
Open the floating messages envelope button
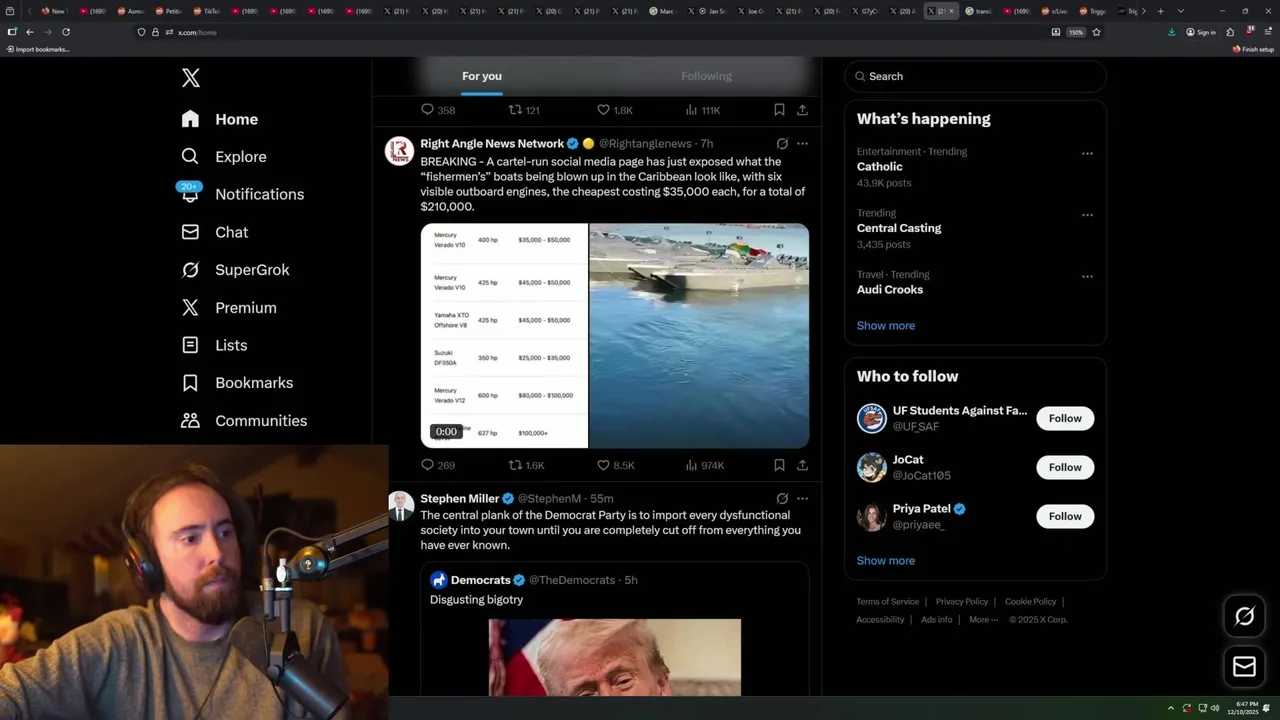(1244, 666)
